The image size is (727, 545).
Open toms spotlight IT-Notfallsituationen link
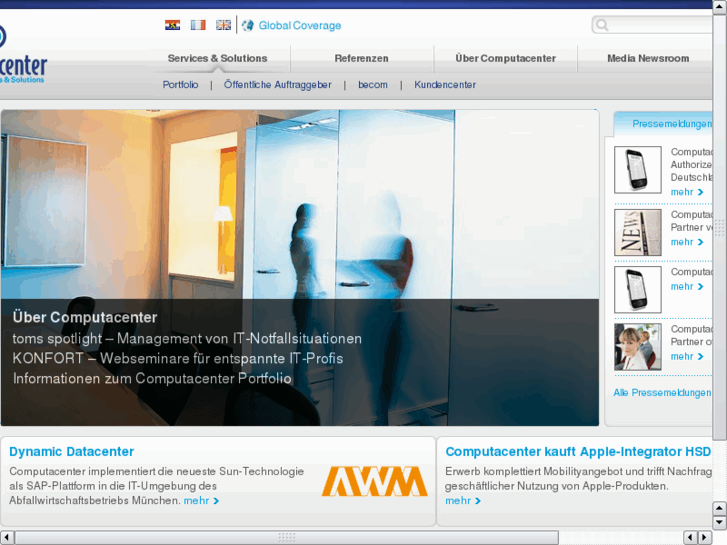(187, 339)
